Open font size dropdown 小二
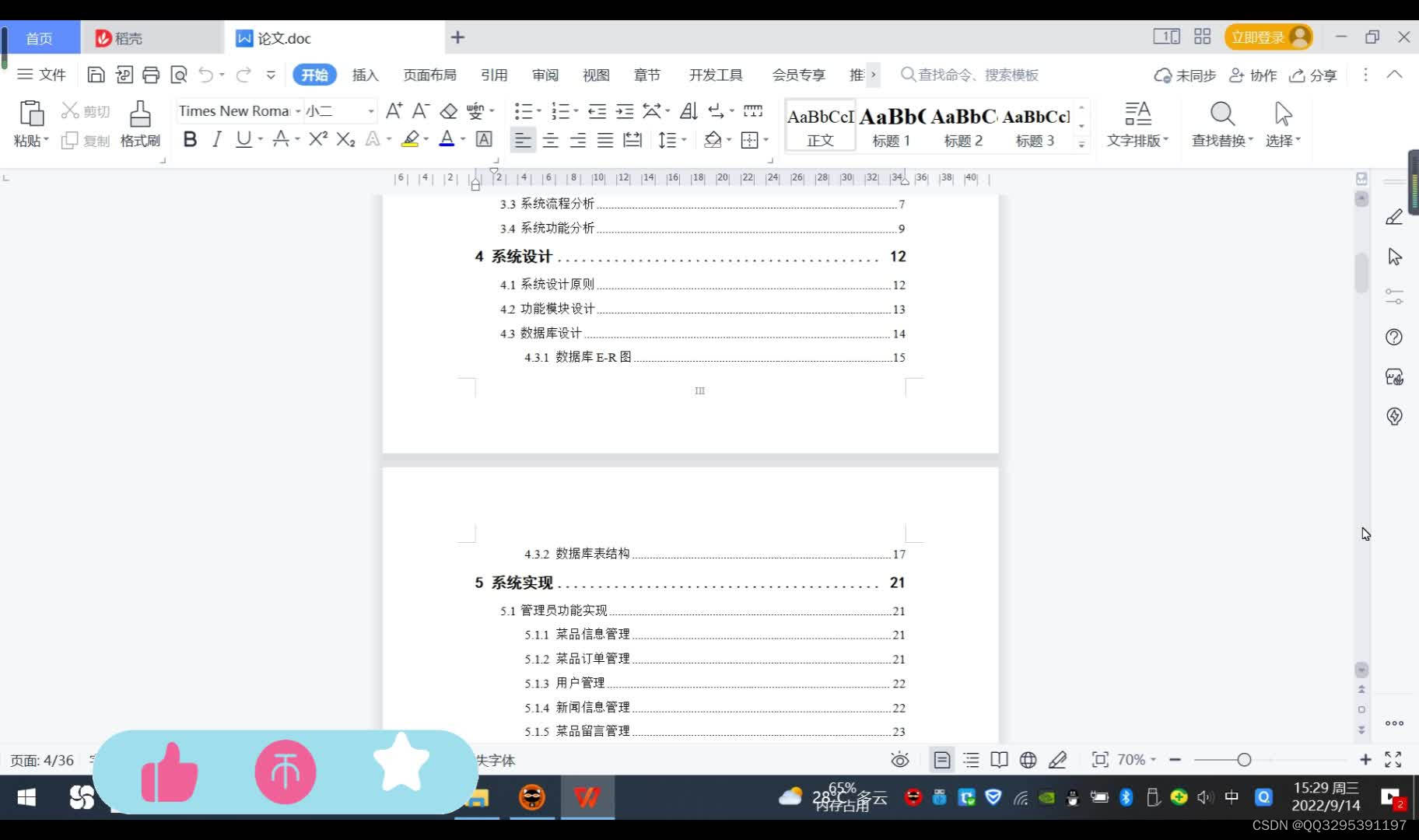The height and width of the screenshot is (840, 1419). pos(371,111)
